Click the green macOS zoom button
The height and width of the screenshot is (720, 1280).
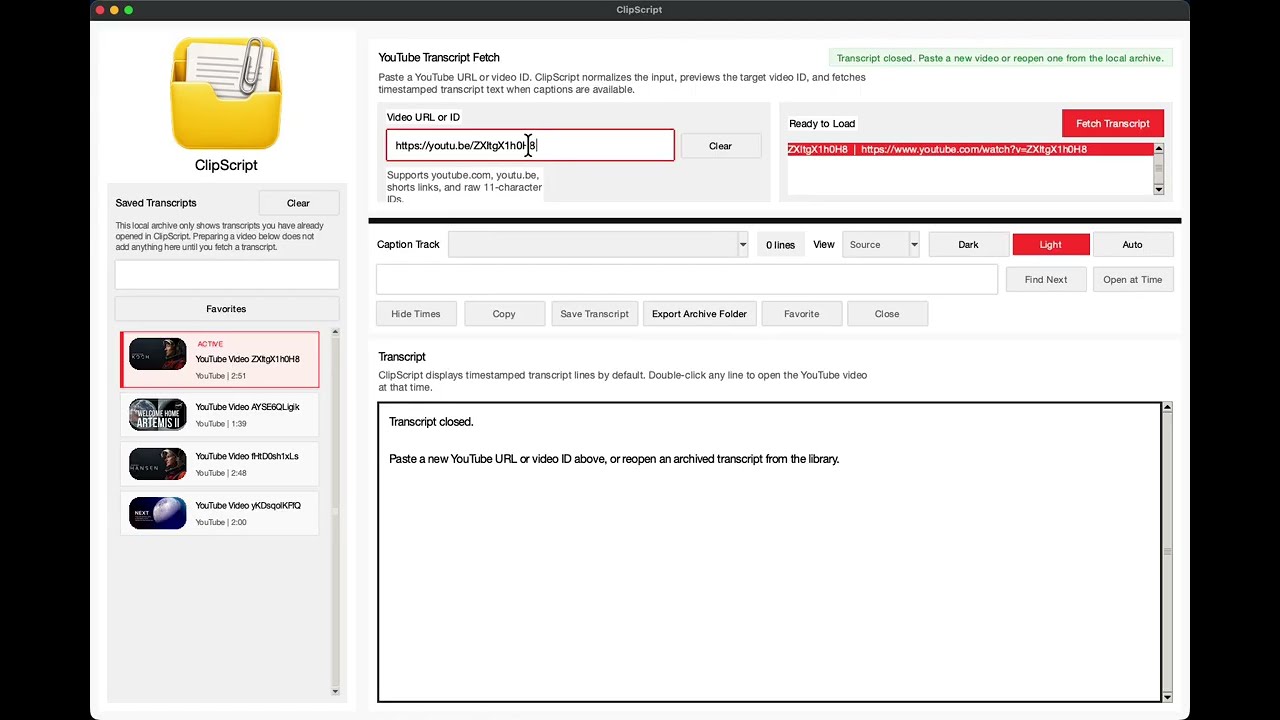128,10
